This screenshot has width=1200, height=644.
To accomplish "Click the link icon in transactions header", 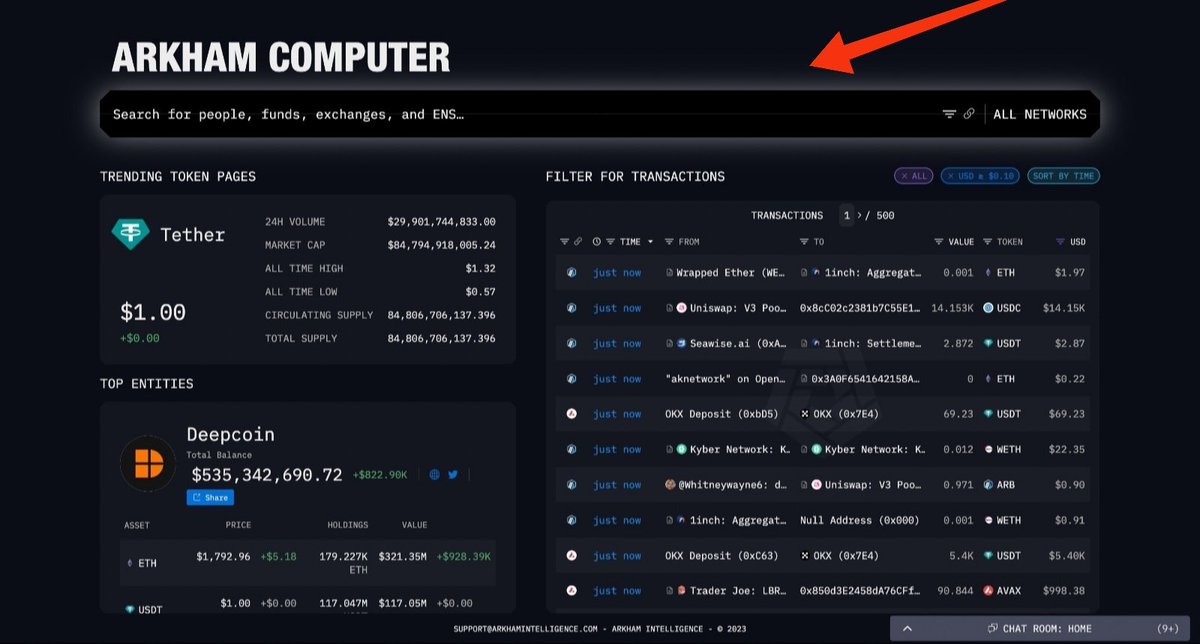I will click(x=578, y=242).
